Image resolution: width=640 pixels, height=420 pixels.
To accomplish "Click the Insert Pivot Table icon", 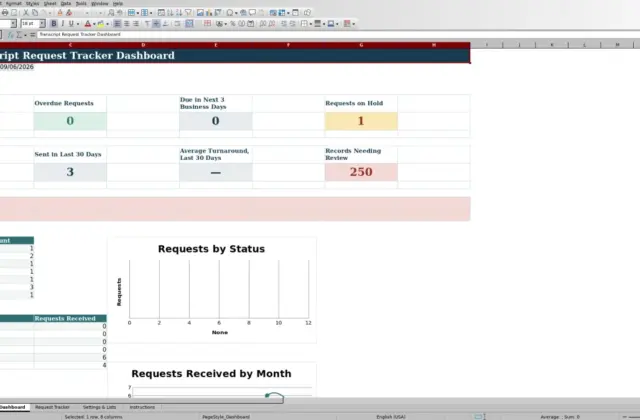I will pyautogui.click(x=218, y=12).
